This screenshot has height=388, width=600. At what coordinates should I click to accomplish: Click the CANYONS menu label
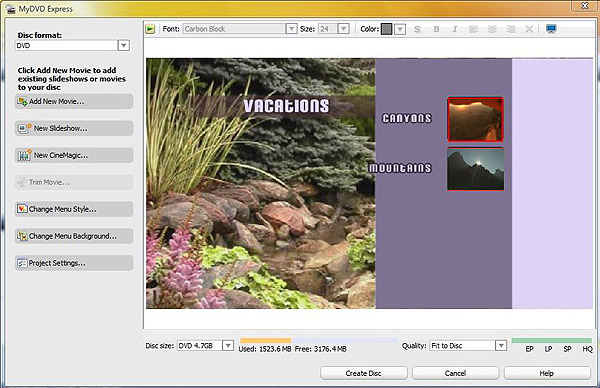[x=407, y=118]
